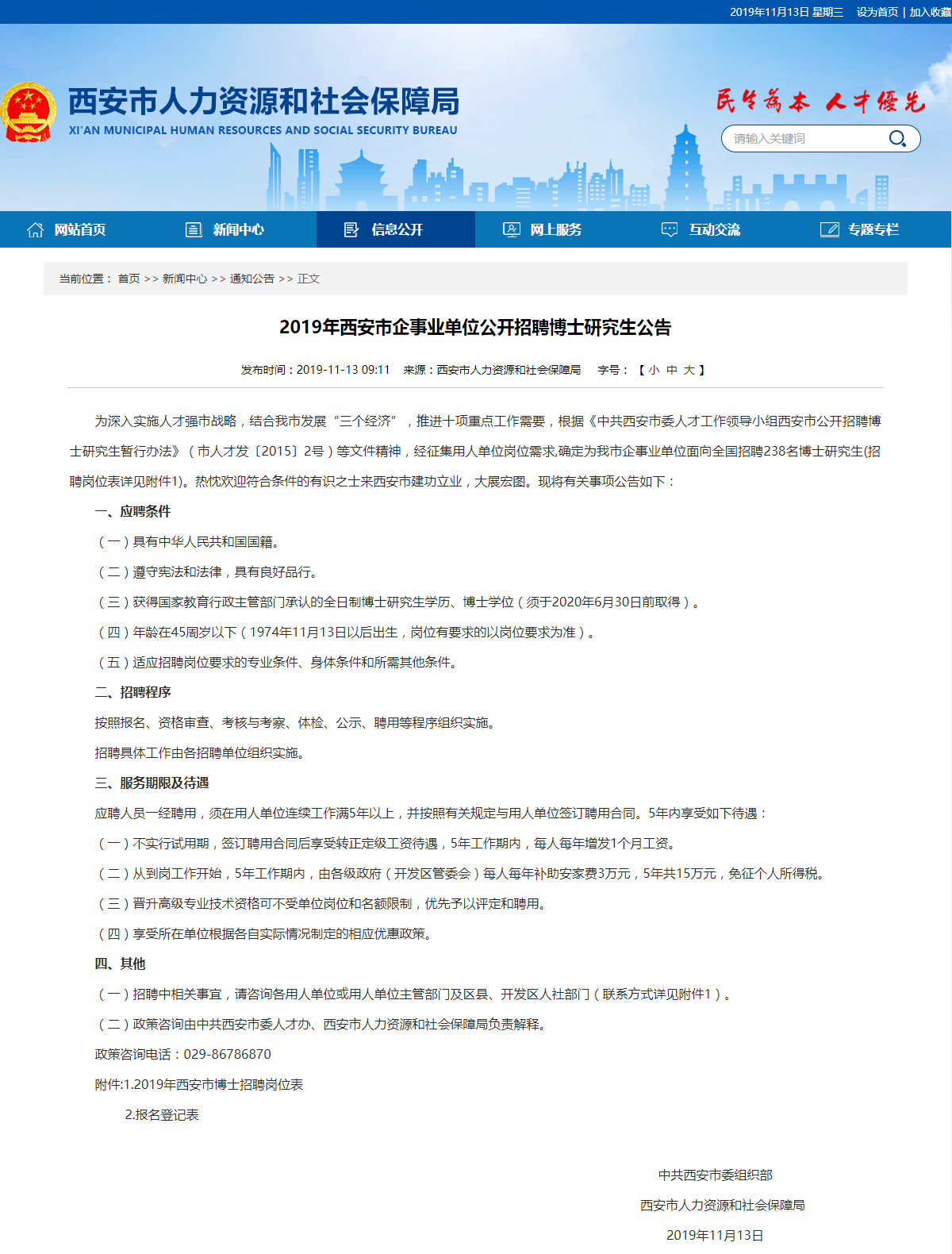Click signature 中共西安市委组织部

click(715, 1175)
